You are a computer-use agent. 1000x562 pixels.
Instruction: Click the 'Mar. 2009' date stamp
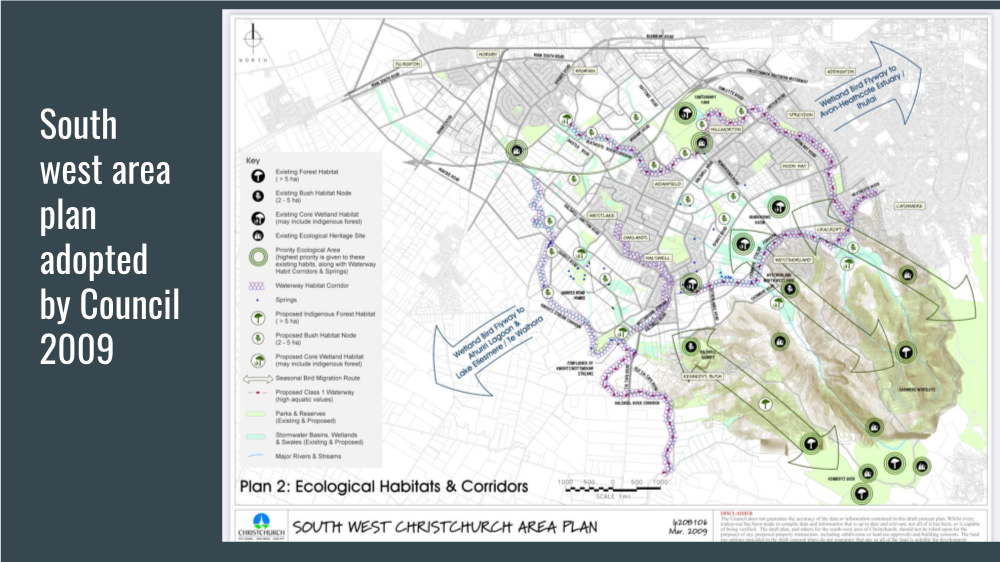[x=689, y=531]
